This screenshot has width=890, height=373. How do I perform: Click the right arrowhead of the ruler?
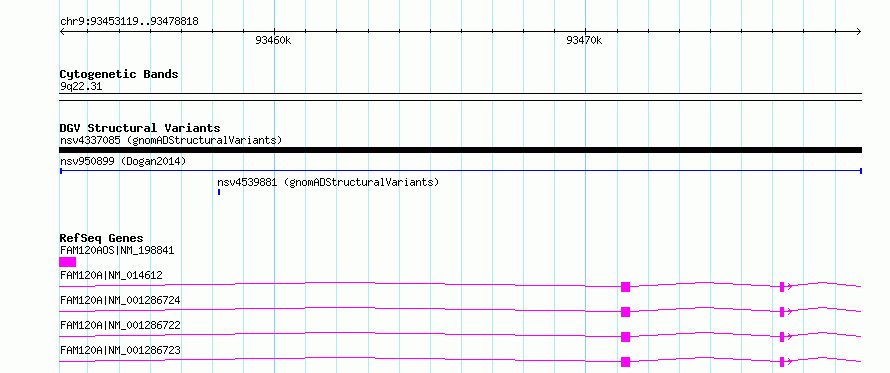(x=859, y=31)
